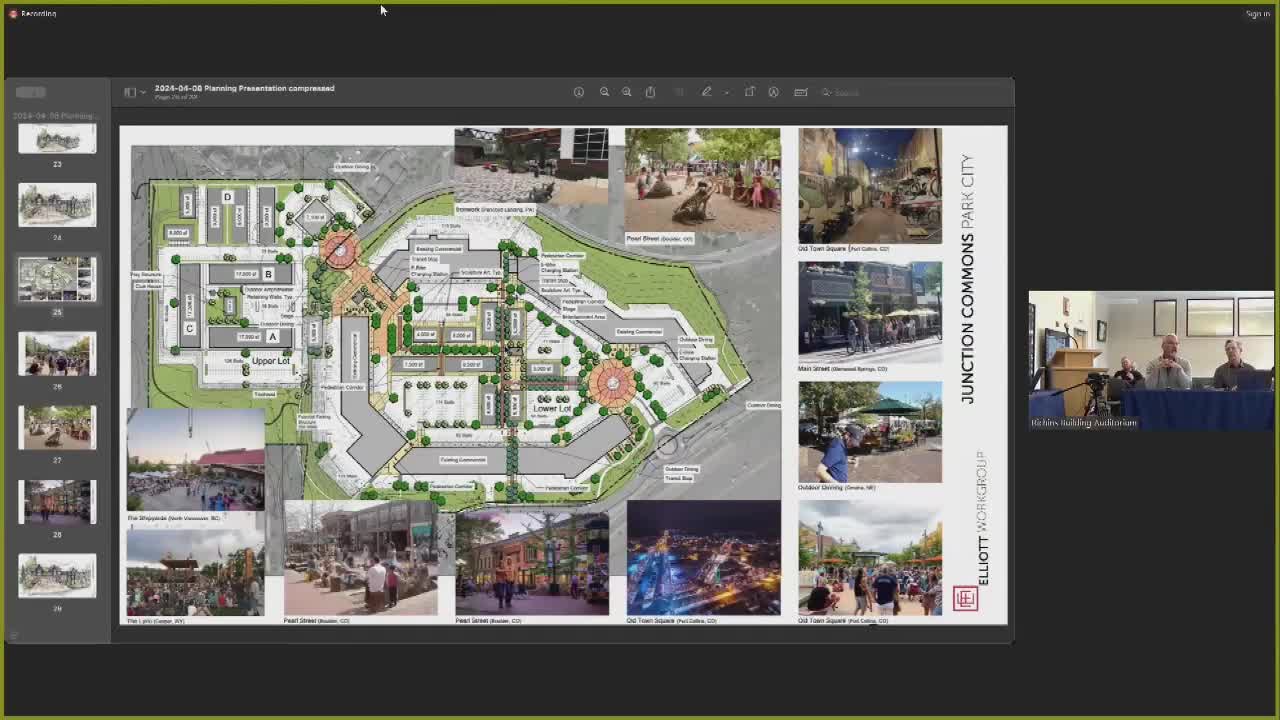Open page 27 thumbnail in the sidebar
1280x720 pixels.
tap(57, 427)
